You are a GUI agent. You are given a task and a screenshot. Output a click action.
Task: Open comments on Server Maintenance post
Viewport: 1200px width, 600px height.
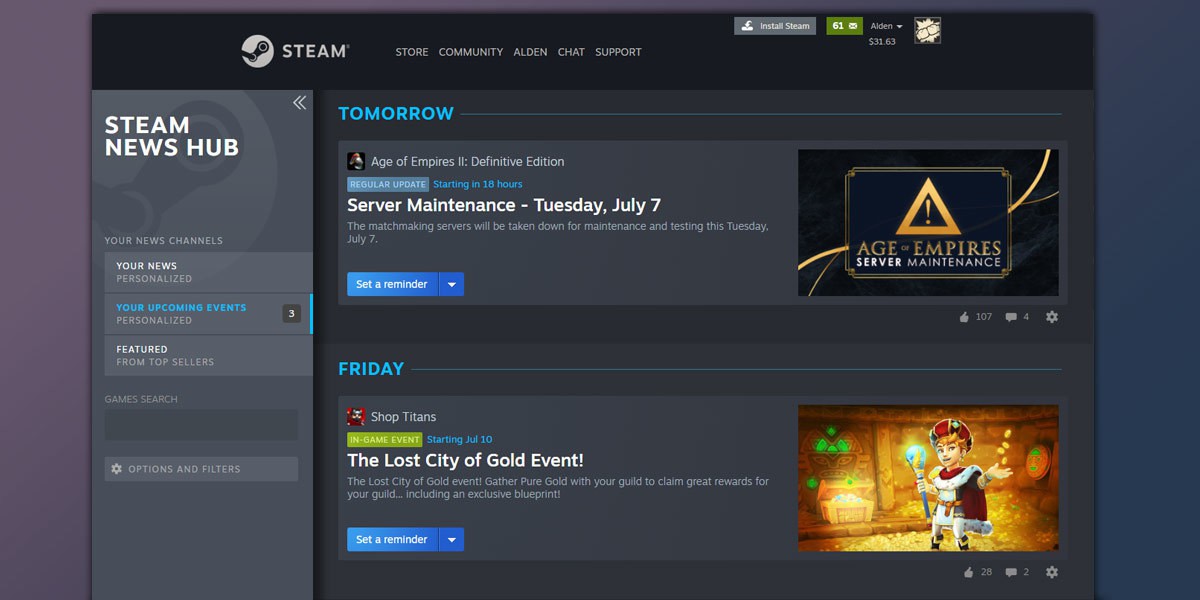click(1011, 317)
